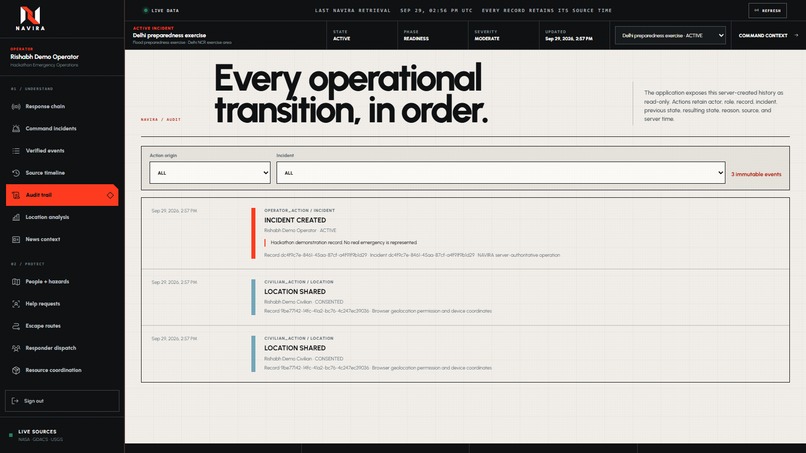Click the News context icon
The image size is (806, 453).
pyautogui.click(x=16, y=239)
